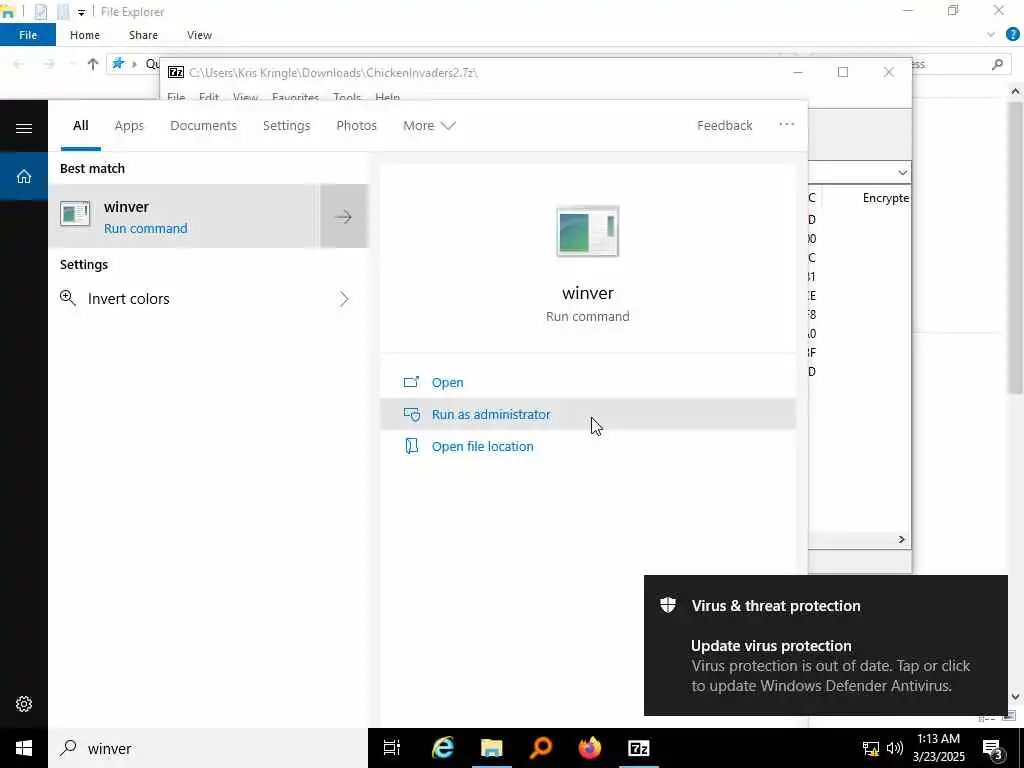The width and height of the screenshot is (1024, 768).
Task: Select the Invert colors settings result
Action: (x=208, y=299)
